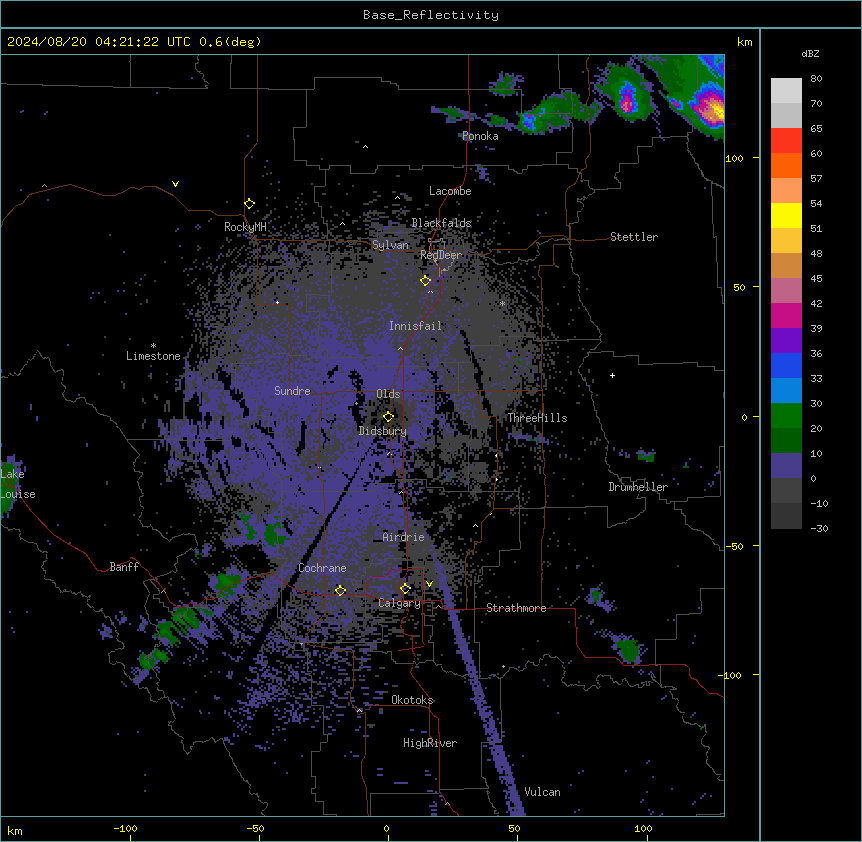Click the pink 42-45 dBZ legend swatch
This screenshot has width=862, height=842.
(x=786, y=291)
